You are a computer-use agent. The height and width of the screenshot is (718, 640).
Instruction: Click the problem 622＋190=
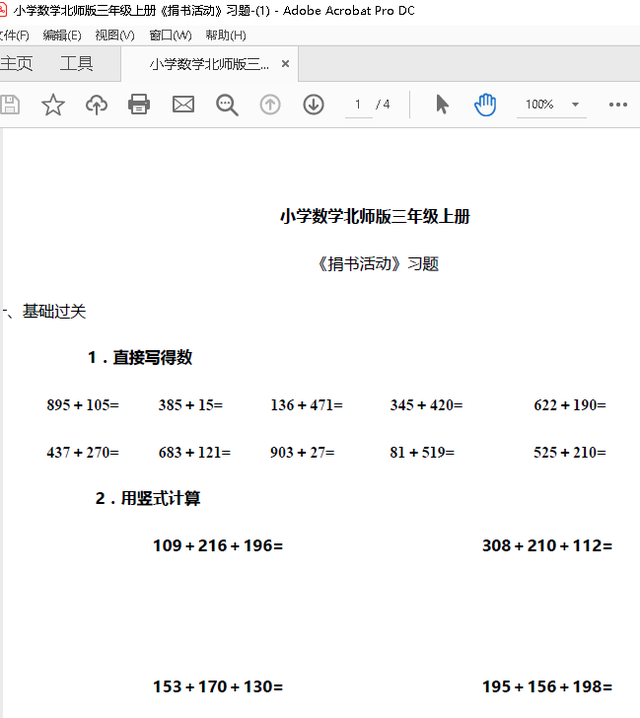570,405
